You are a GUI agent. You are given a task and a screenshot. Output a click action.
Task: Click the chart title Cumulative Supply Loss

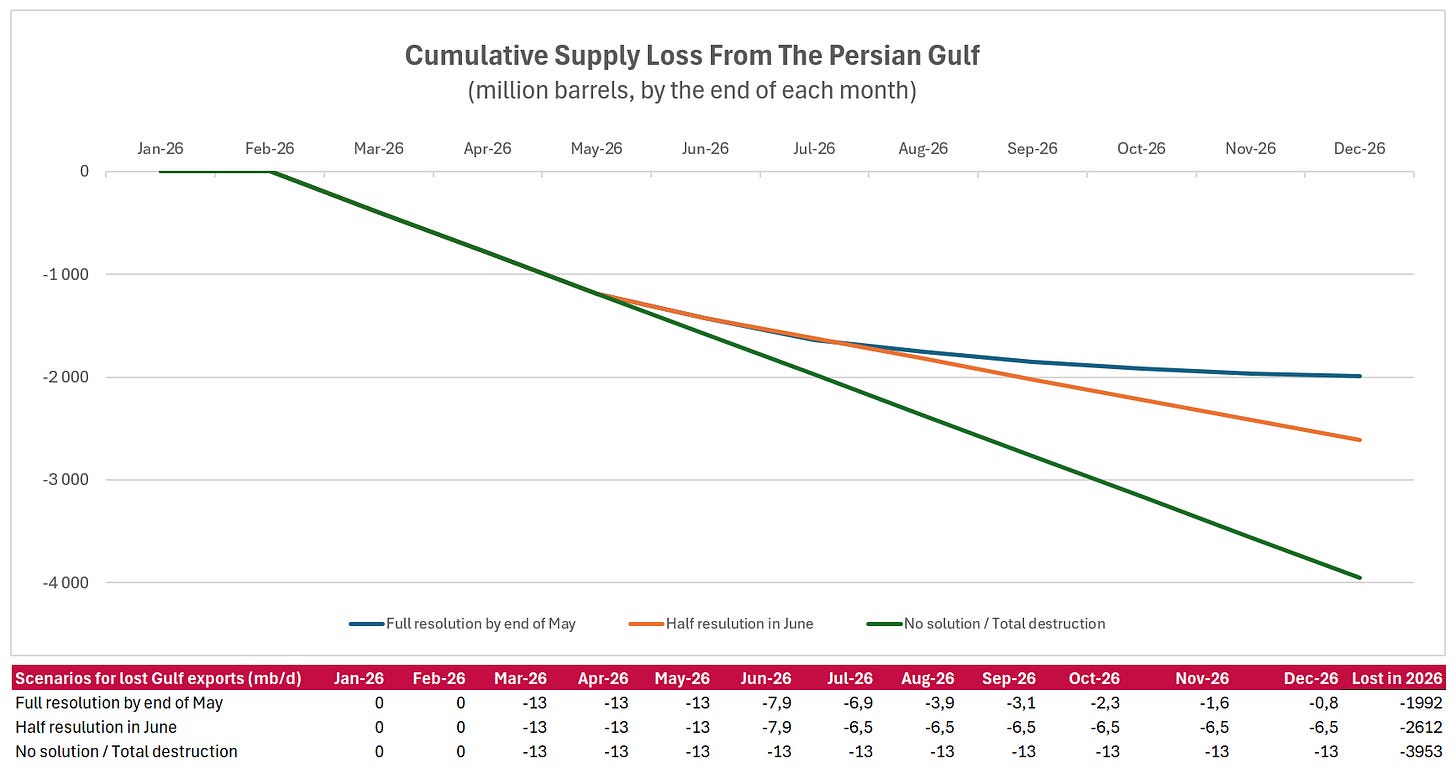(692, 55)
